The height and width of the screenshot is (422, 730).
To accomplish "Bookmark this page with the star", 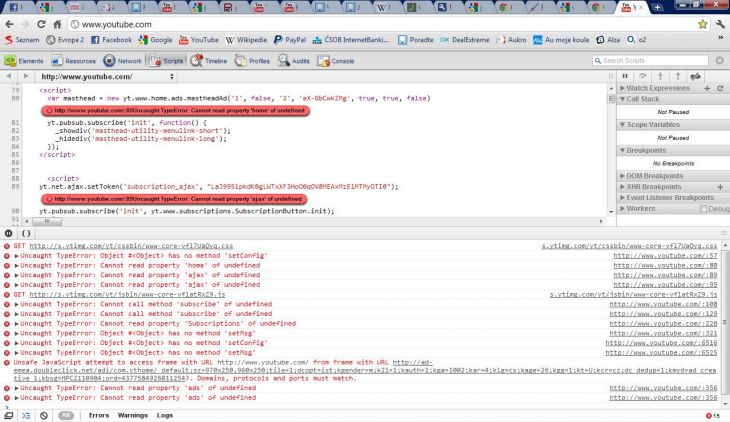I will [x=703, y=24].
